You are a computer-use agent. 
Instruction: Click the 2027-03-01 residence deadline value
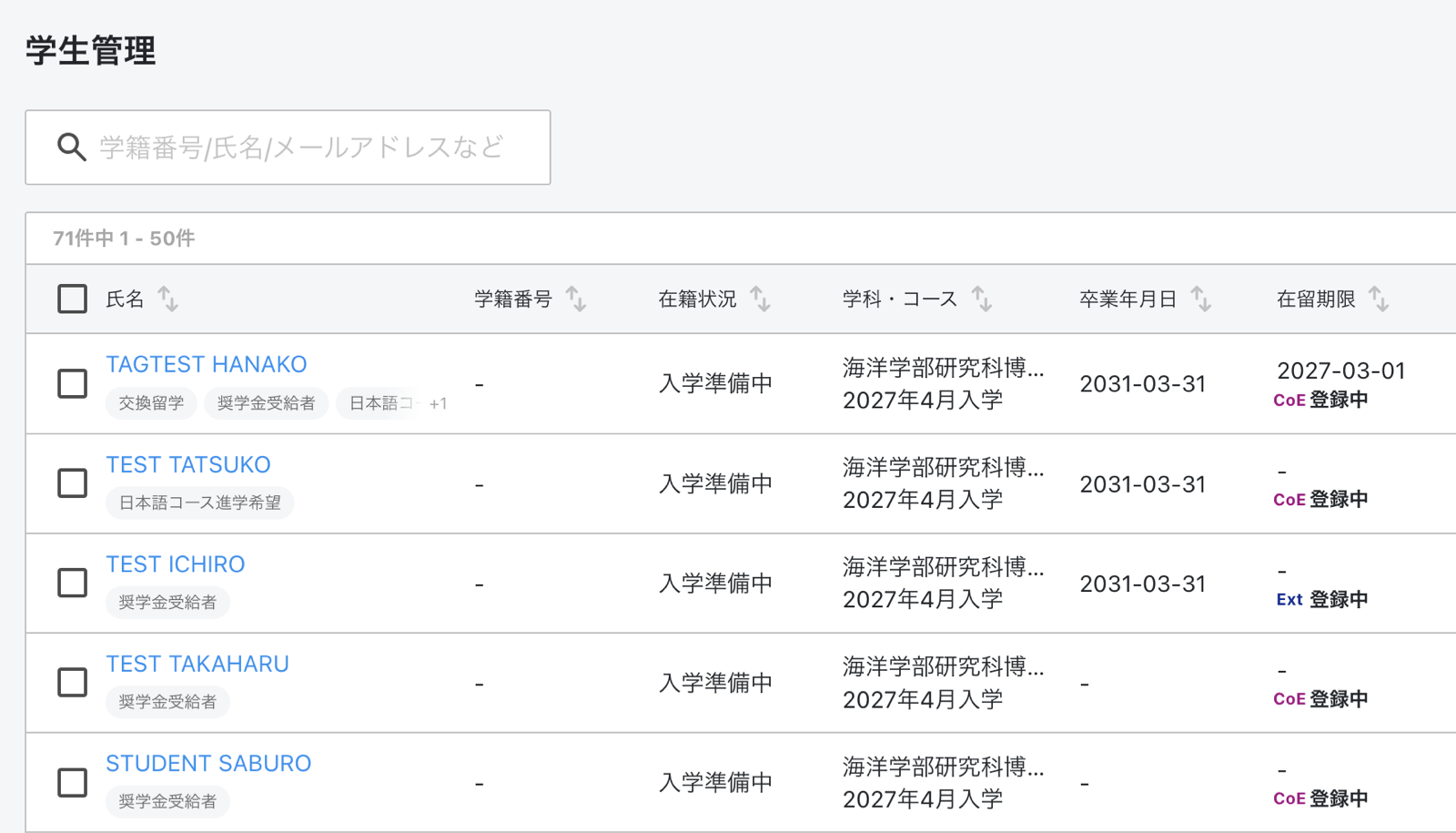1341,371
